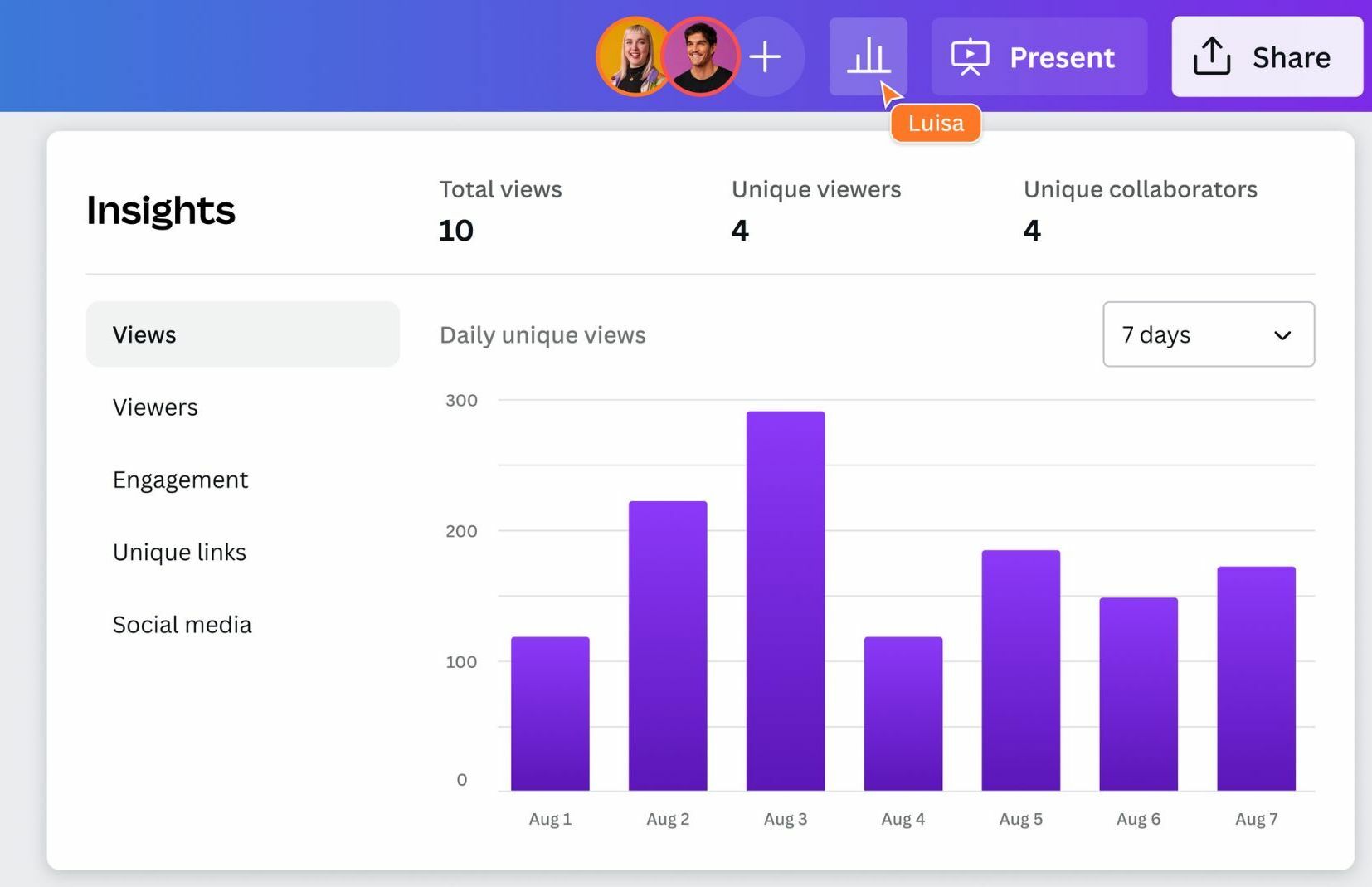The height and width of the screenshot is (887, 1372).
Task: Add a collaborator with the plus icon
Action: 765,56
